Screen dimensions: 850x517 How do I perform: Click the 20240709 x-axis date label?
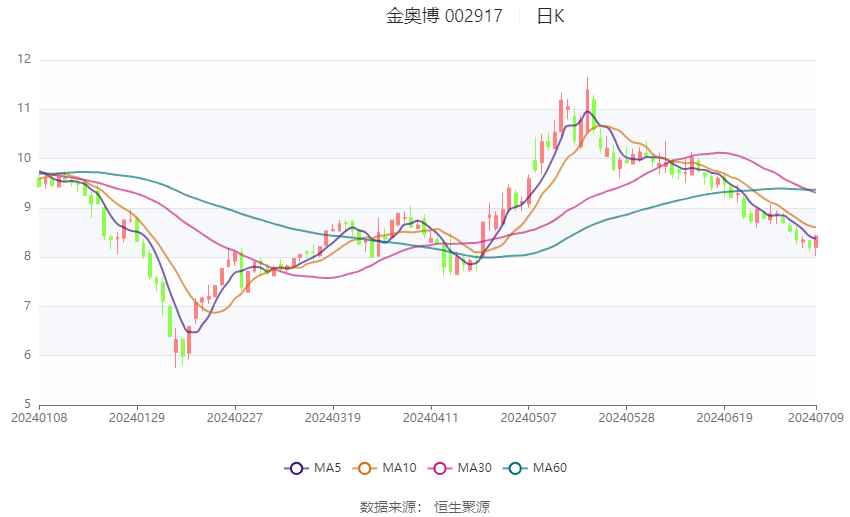click(815, 418)
